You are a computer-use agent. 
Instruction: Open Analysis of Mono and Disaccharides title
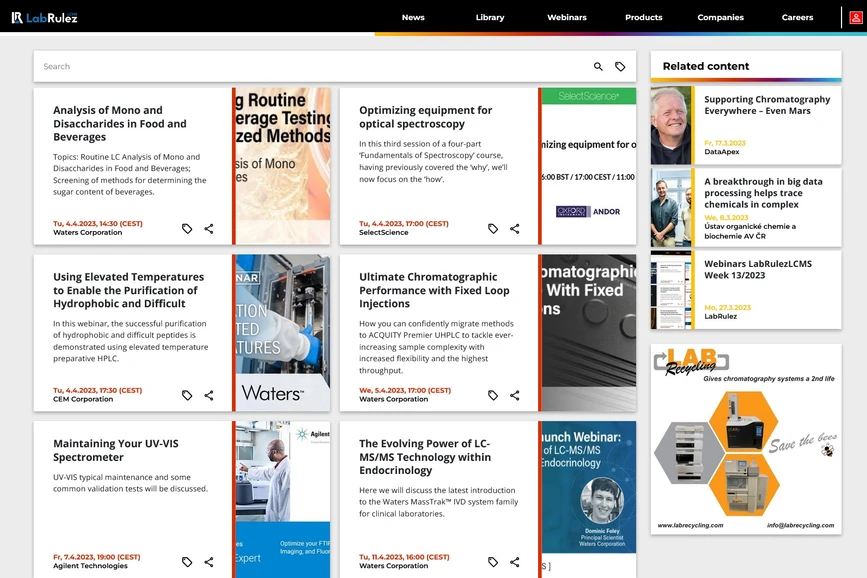(120, 123)
